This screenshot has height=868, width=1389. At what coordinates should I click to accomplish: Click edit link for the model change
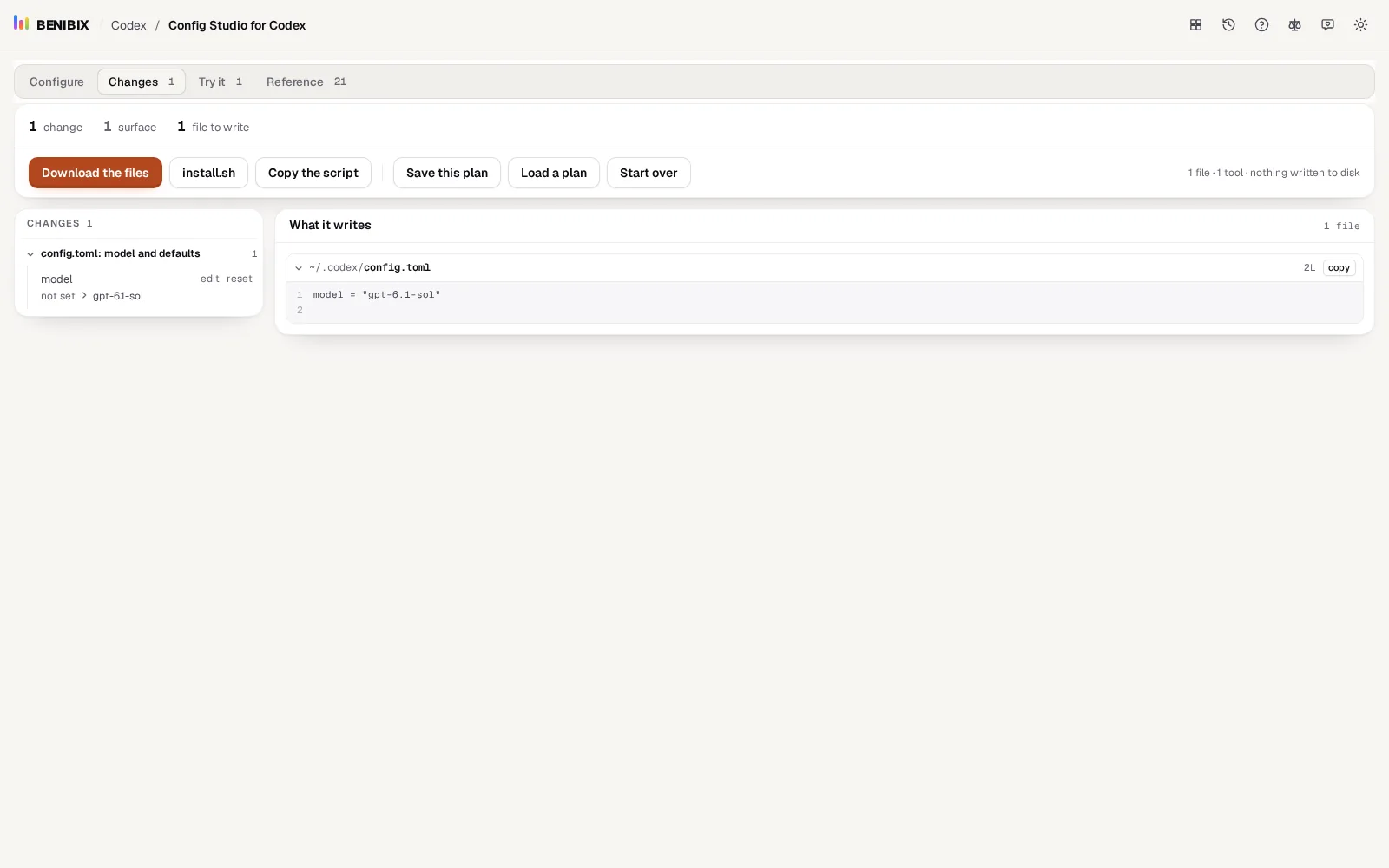[210, 279]
